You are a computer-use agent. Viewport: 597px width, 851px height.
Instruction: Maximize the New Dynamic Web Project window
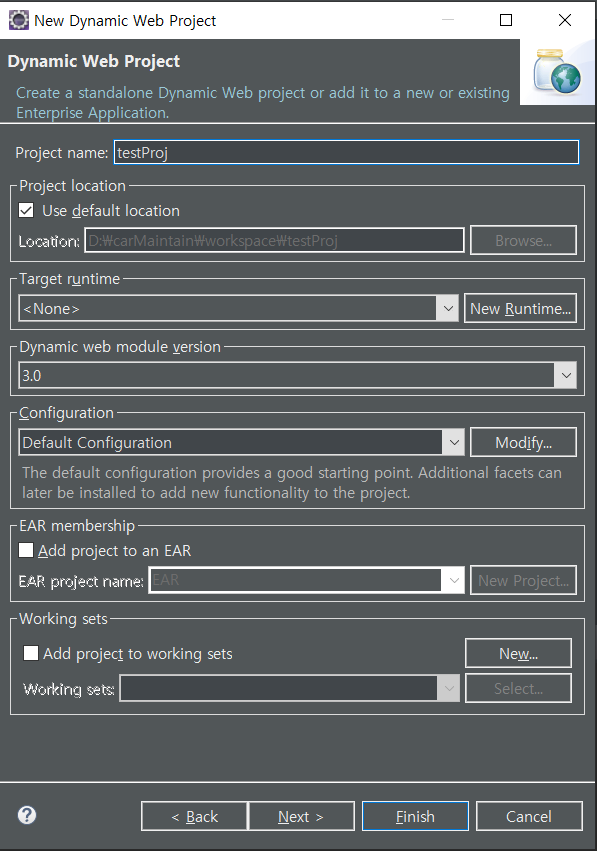point(506,20)
